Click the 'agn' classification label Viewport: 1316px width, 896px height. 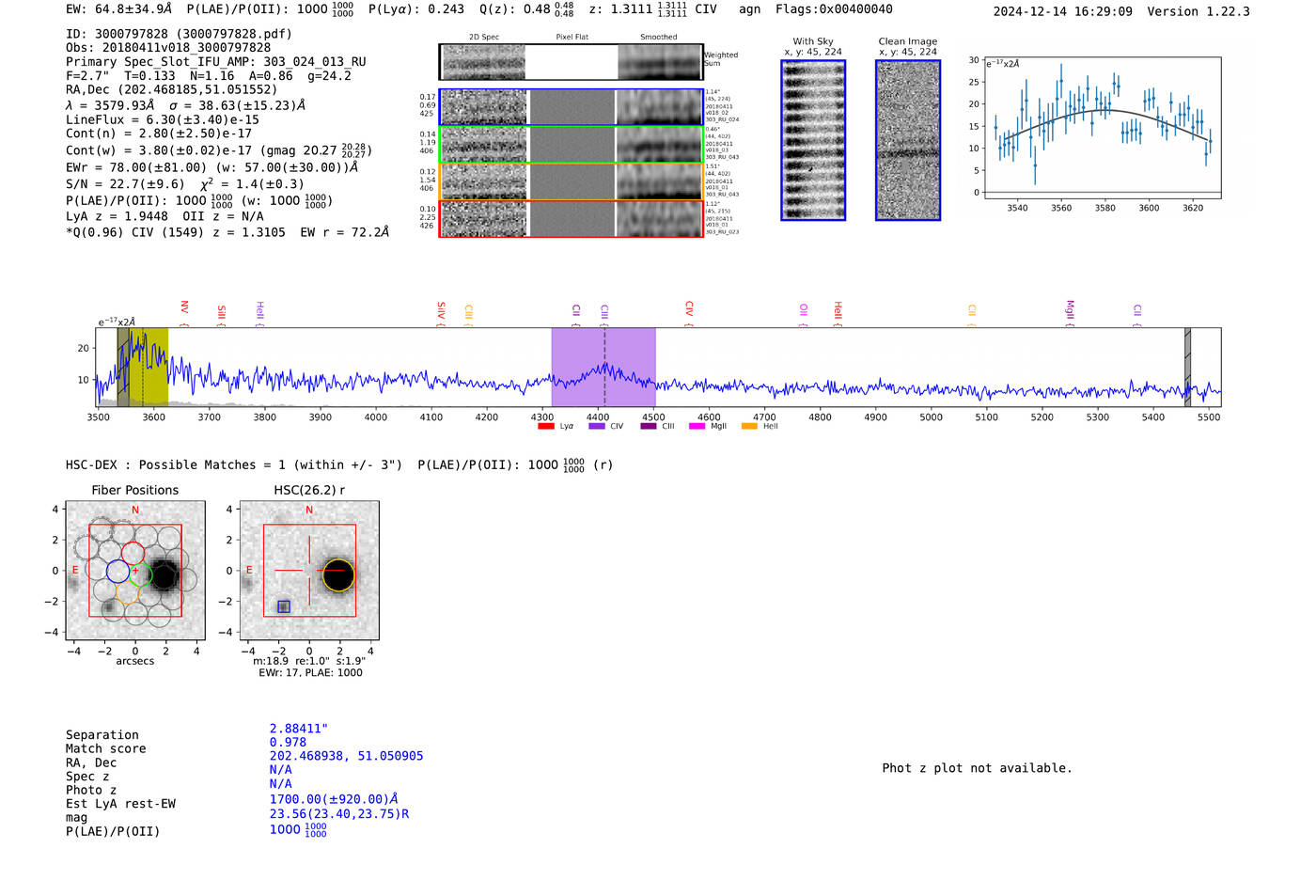pyautogui.click(x=749, y=9)
